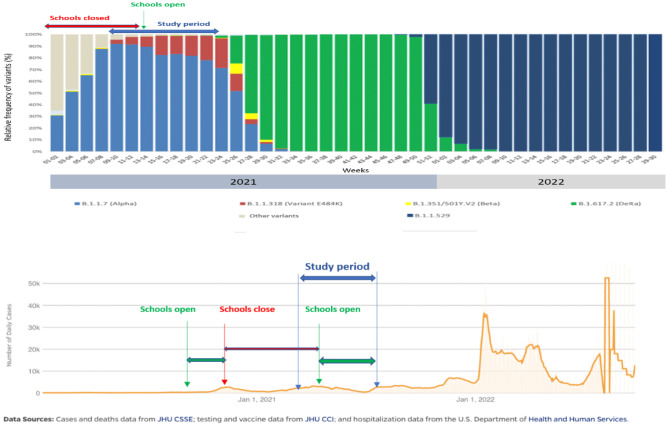Toggle the Other variants legend entry

(x=269, y=216)
